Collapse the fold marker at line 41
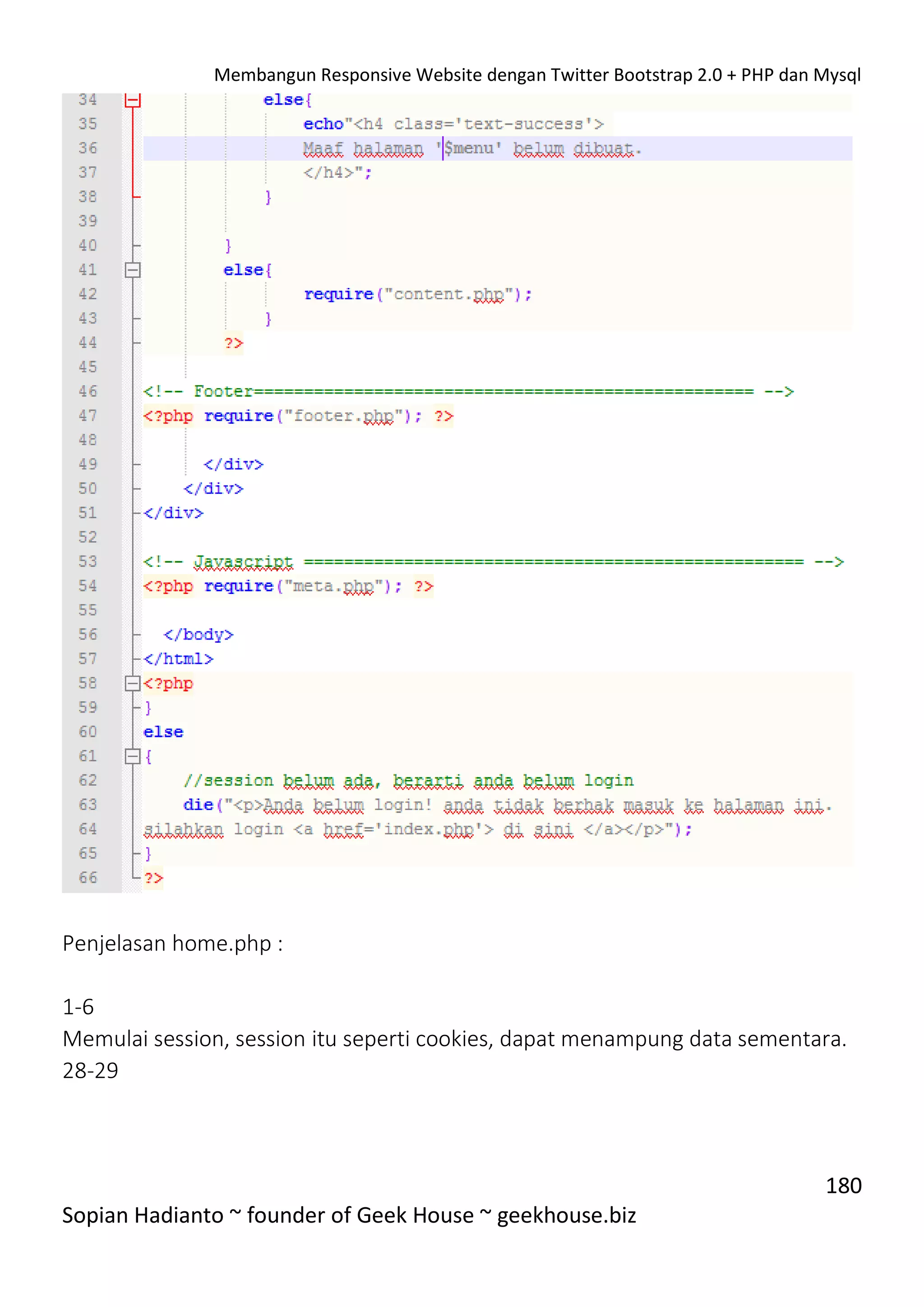The height and width of the screenshot is (1307, 924). 133,270
